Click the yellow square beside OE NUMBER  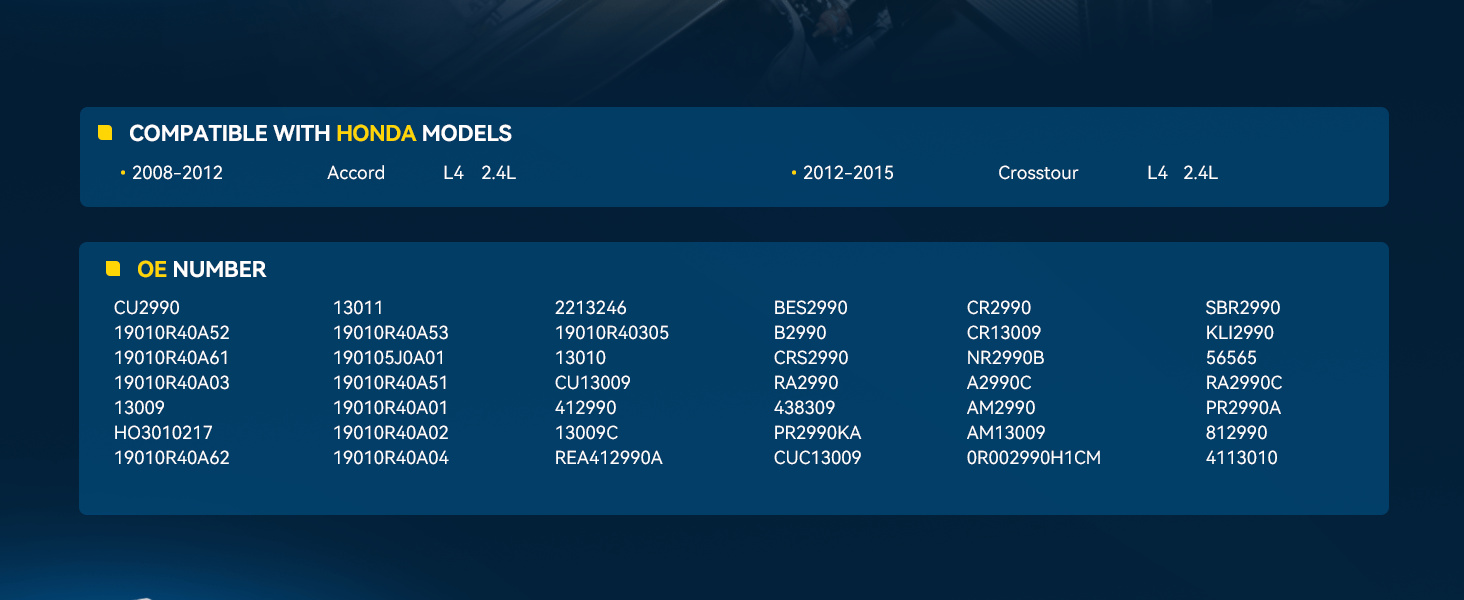tap(113, 268)
